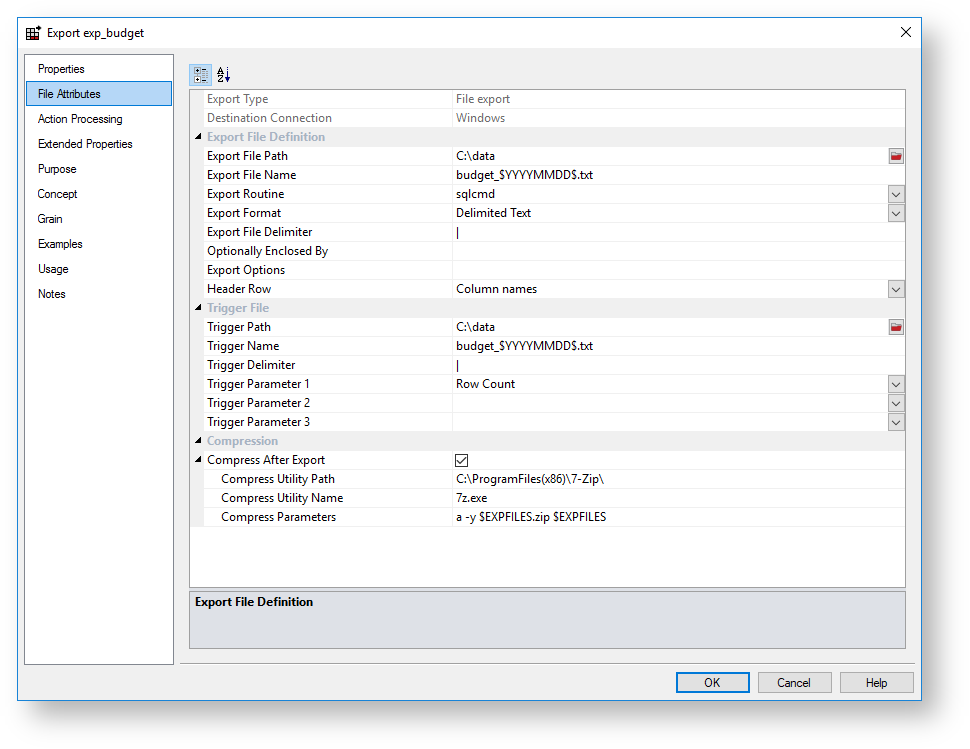This screenshot has width=970, height=749.
Task: Open the Header Row dropdown
Action: tap(896, 289)
